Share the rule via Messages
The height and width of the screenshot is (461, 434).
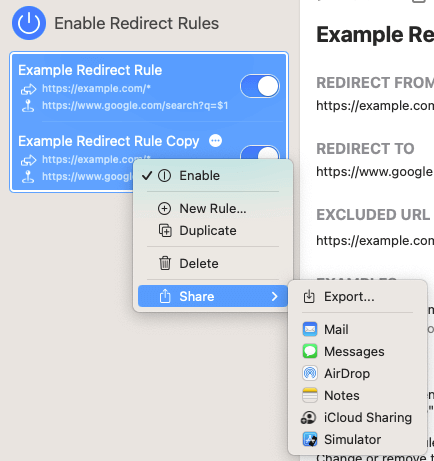(x=357, y=351)
